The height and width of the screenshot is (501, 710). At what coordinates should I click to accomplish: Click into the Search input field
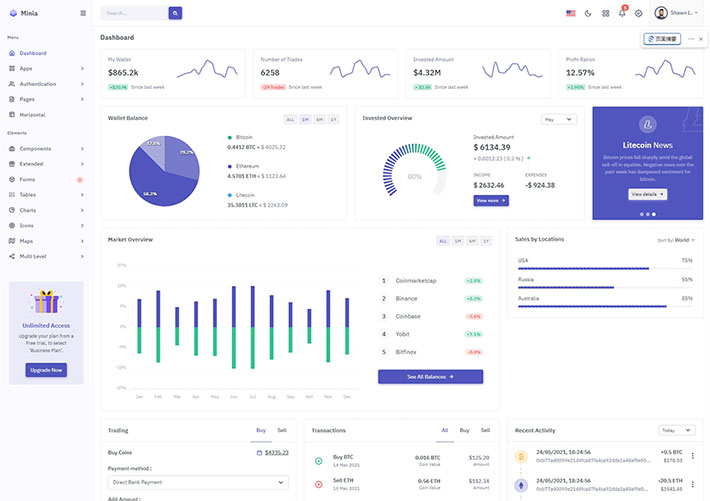coord(133,13)
